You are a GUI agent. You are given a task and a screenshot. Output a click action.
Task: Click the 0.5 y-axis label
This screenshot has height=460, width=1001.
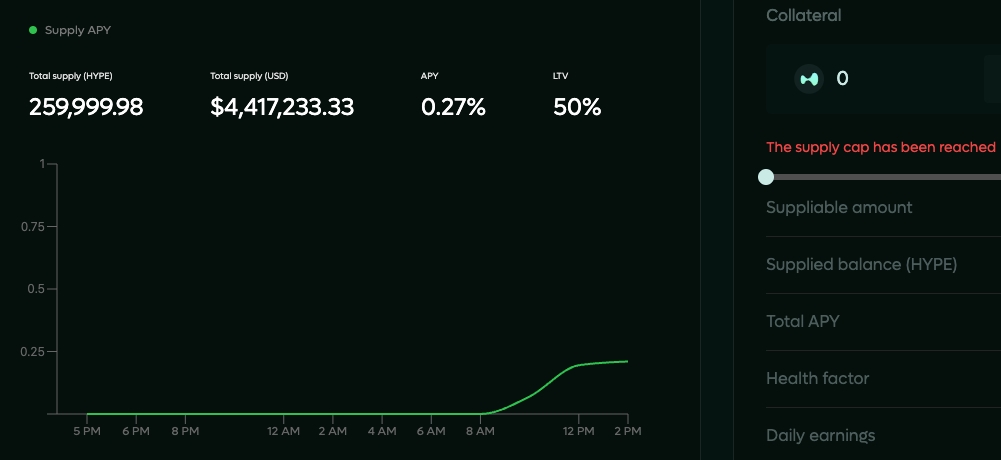coord(36,289)
